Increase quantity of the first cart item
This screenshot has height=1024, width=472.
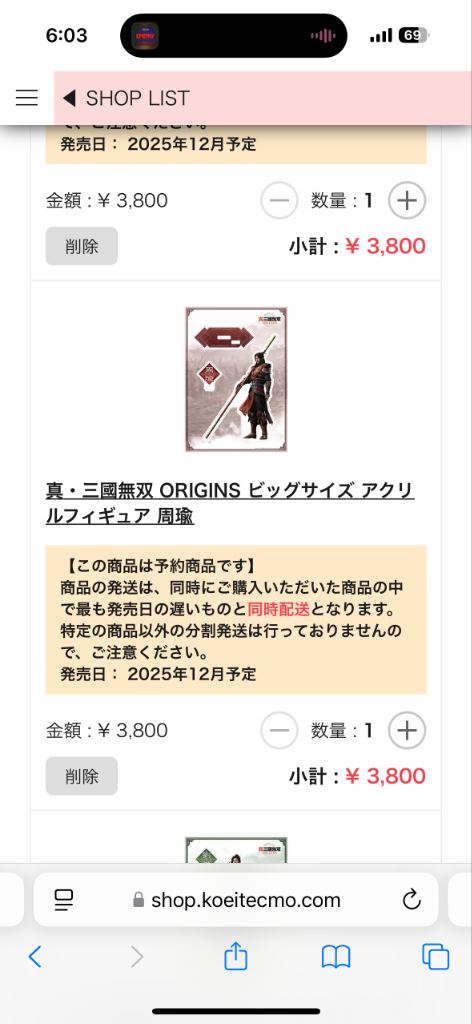[x=407, y=200]
